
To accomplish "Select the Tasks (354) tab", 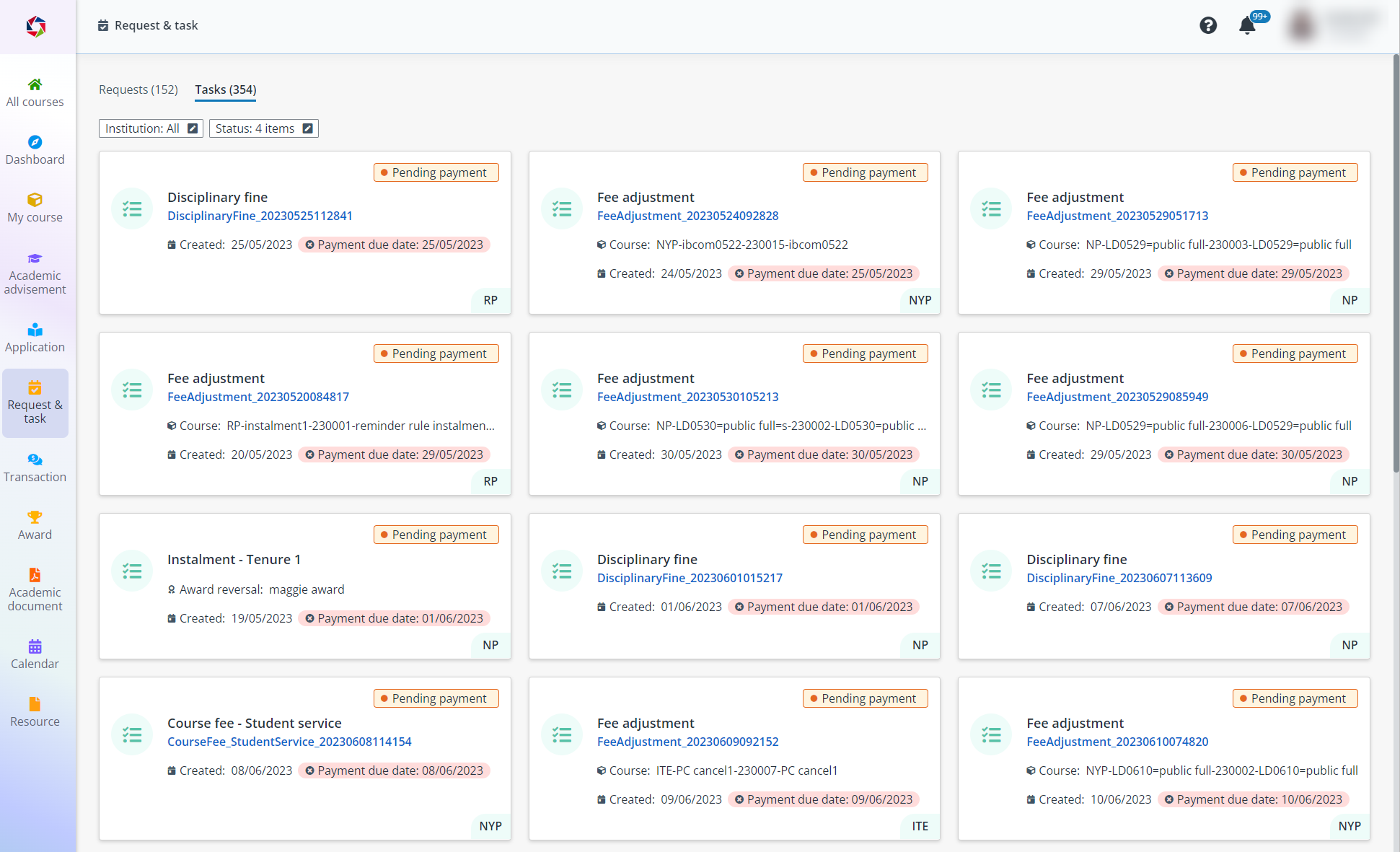I will click(225, 89).
